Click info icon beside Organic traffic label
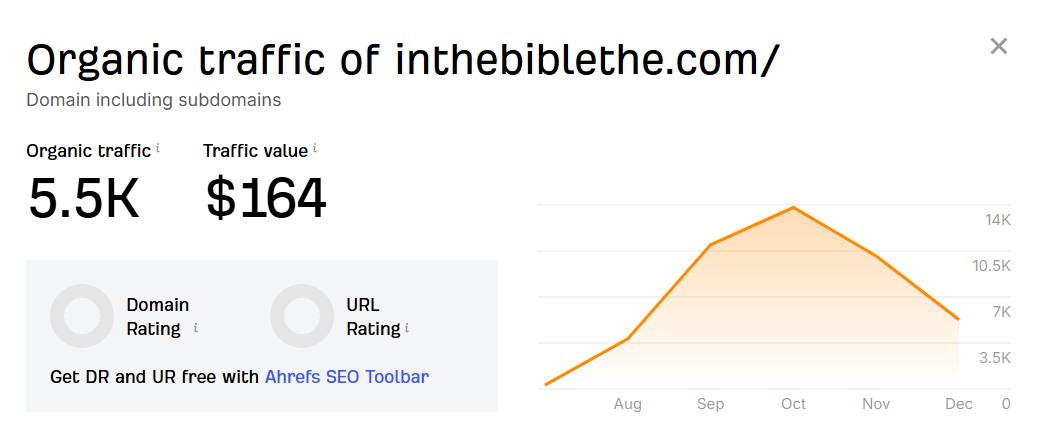Screen dimensions: 1061x438 pyautogui.click(x=157, y=149)
